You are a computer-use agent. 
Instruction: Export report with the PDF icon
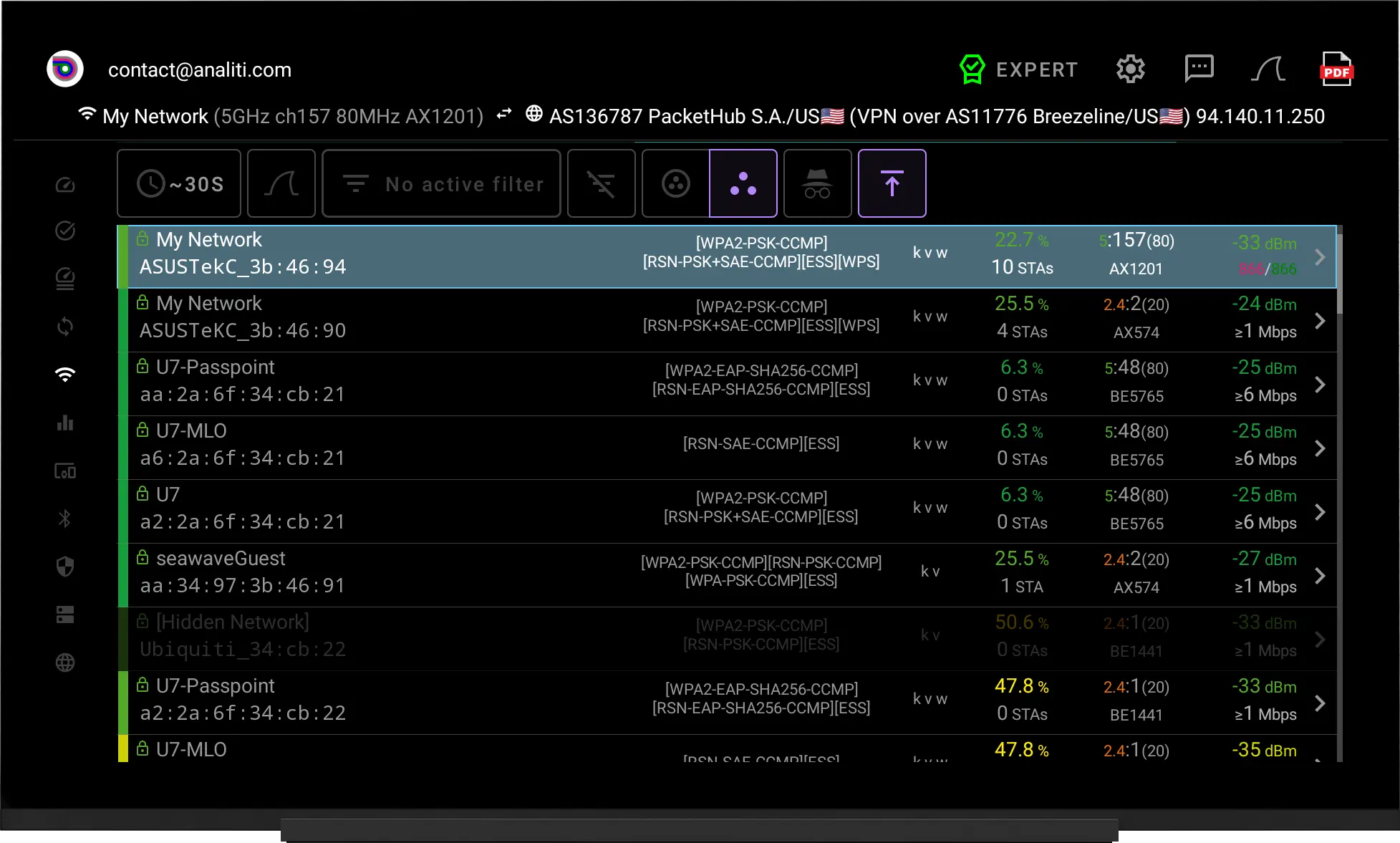pos(1336,69)
